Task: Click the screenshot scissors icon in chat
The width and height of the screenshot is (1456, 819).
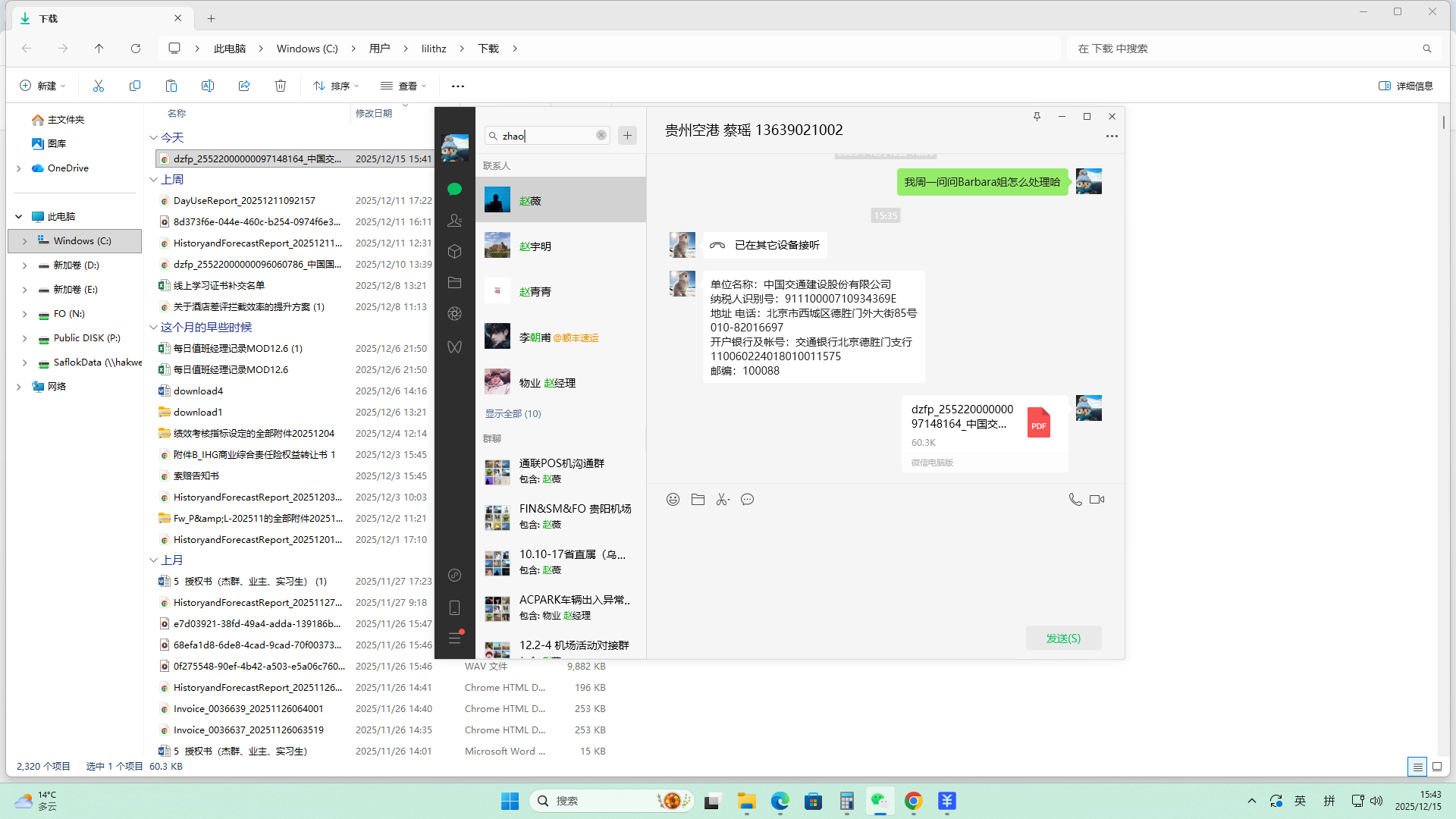Action: 723,499
